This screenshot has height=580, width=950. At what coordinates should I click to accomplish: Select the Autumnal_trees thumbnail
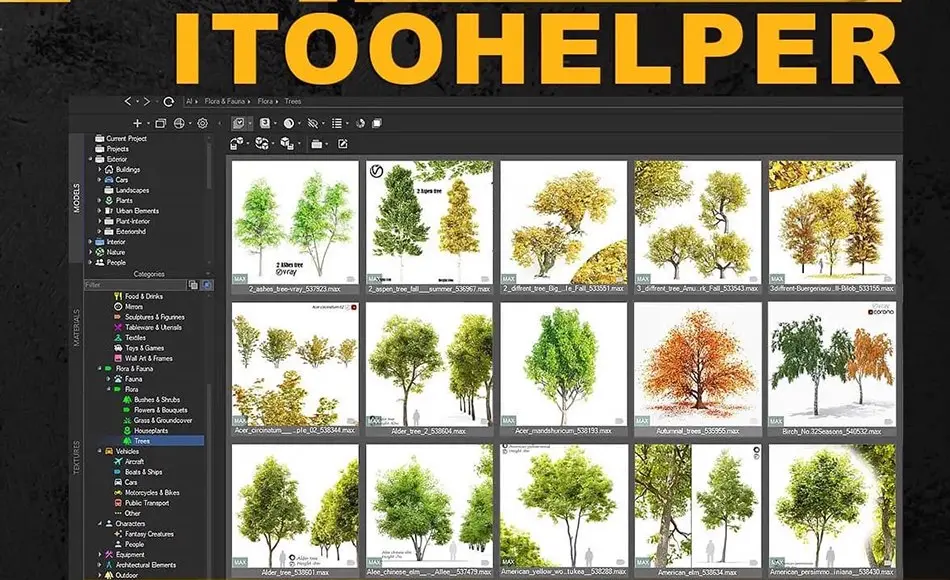tap(698, 369)
